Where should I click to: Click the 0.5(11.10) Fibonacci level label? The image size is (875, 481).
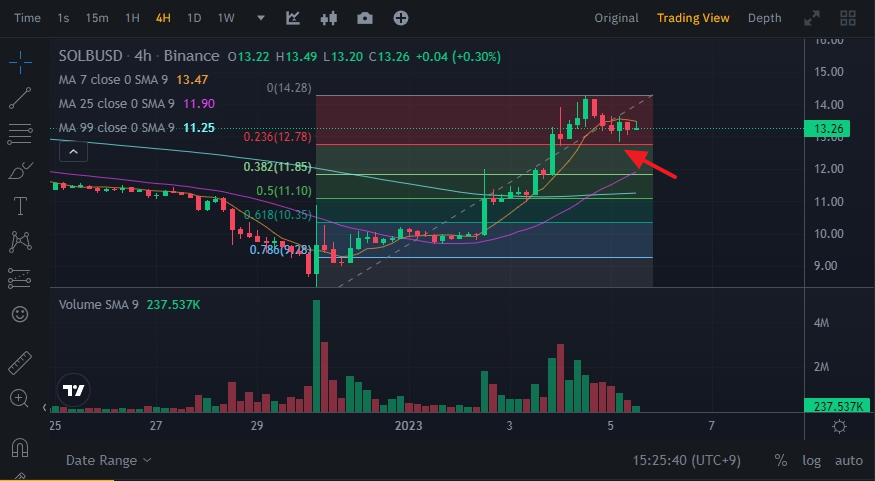[x=284, y=191]
